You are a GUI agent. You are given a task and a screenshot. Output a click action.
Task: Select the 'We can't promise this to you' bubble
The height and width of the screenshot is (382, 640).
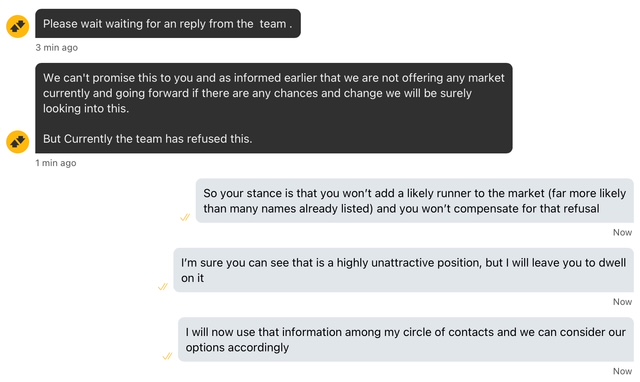(273, 108)
